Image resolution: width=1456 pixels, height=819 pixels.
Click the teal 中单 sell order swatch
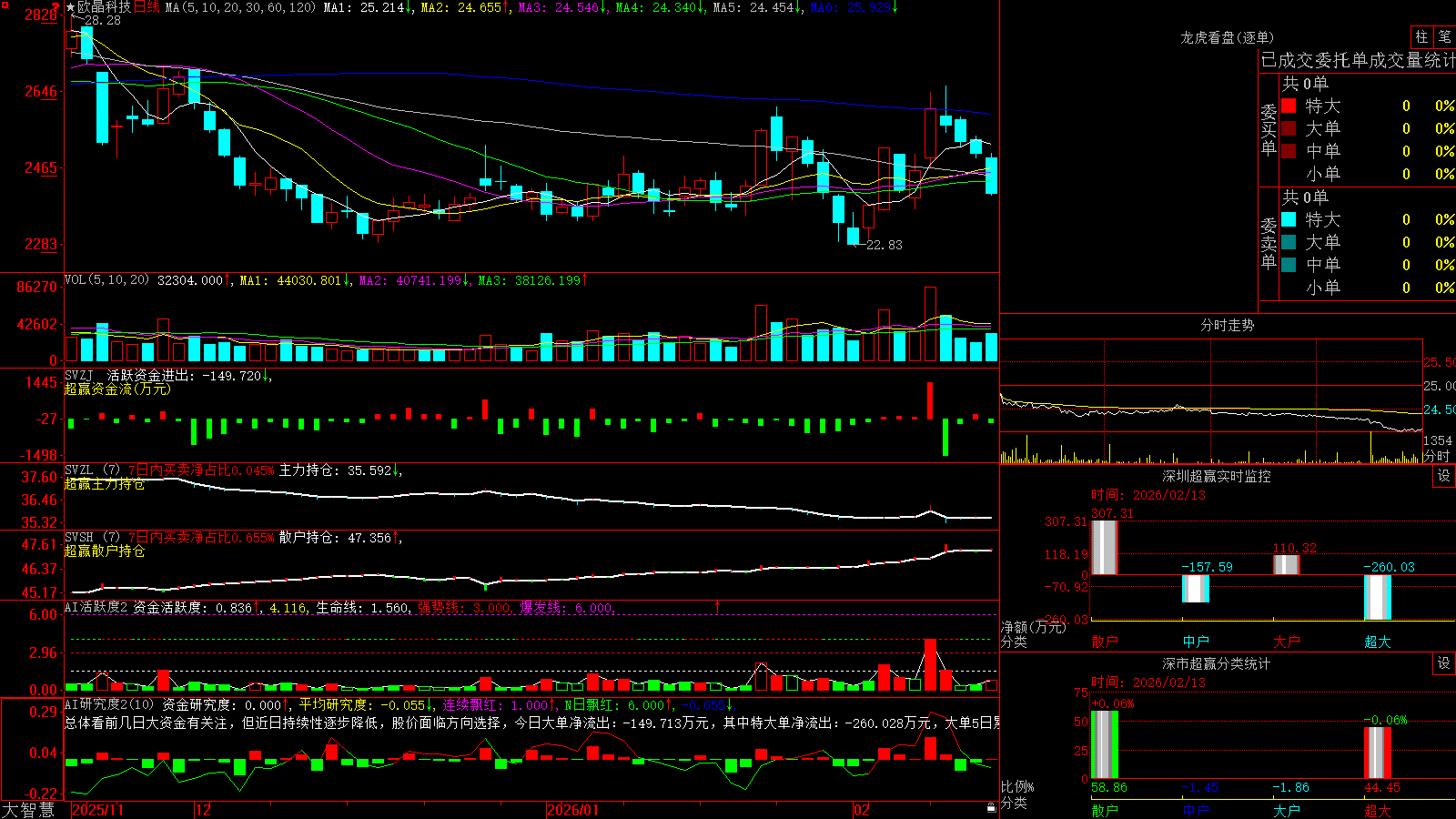1289,264
